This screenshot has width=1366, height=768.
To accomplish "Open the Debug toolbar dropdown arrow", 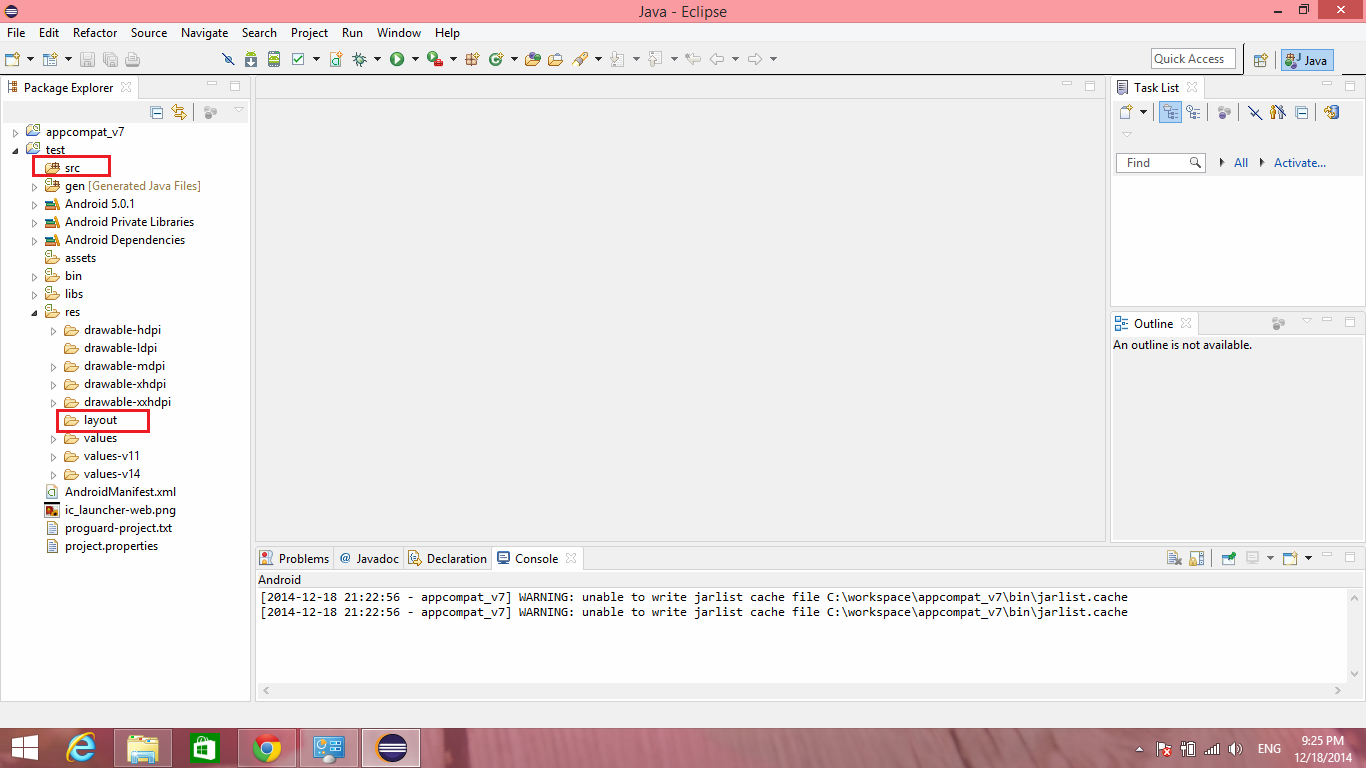I will coord(377,59).
